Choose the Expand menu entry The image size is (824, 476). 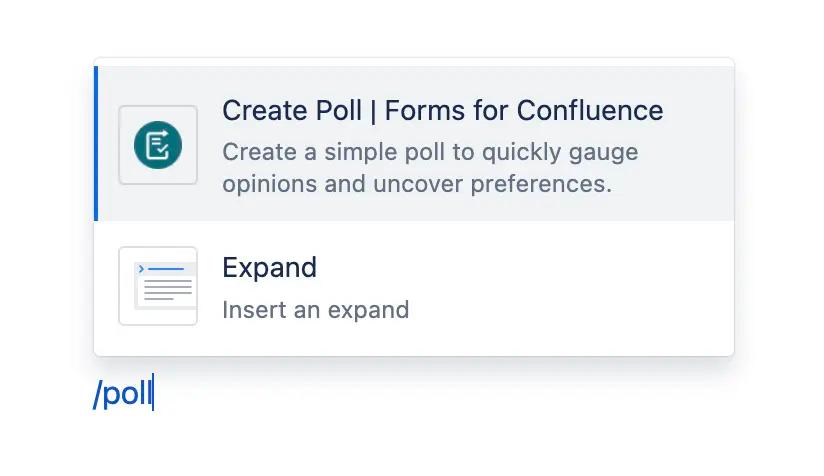(414, 287)
